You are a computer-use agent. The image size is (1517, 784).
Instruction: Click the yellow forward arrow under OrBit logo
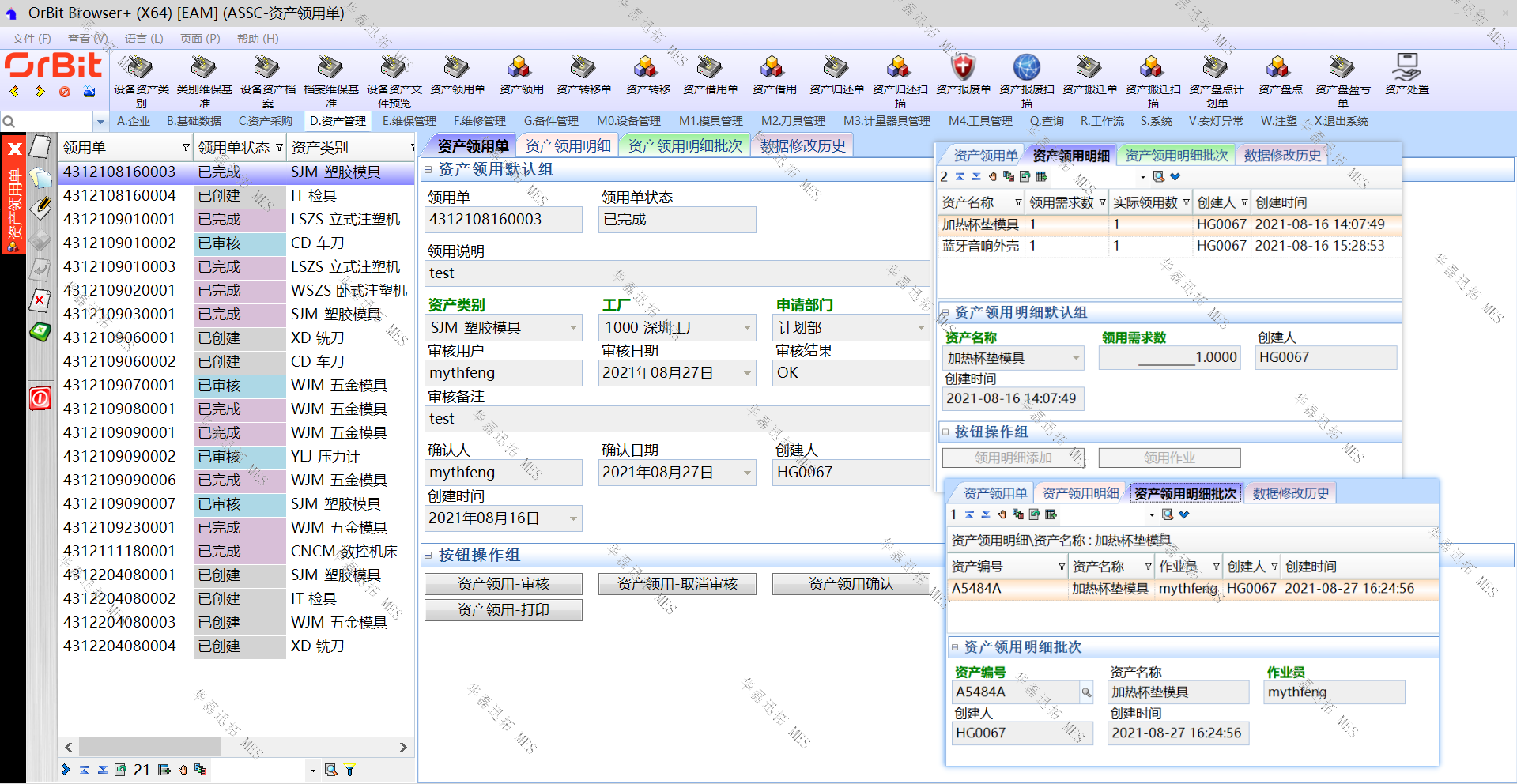pos(40,92)
